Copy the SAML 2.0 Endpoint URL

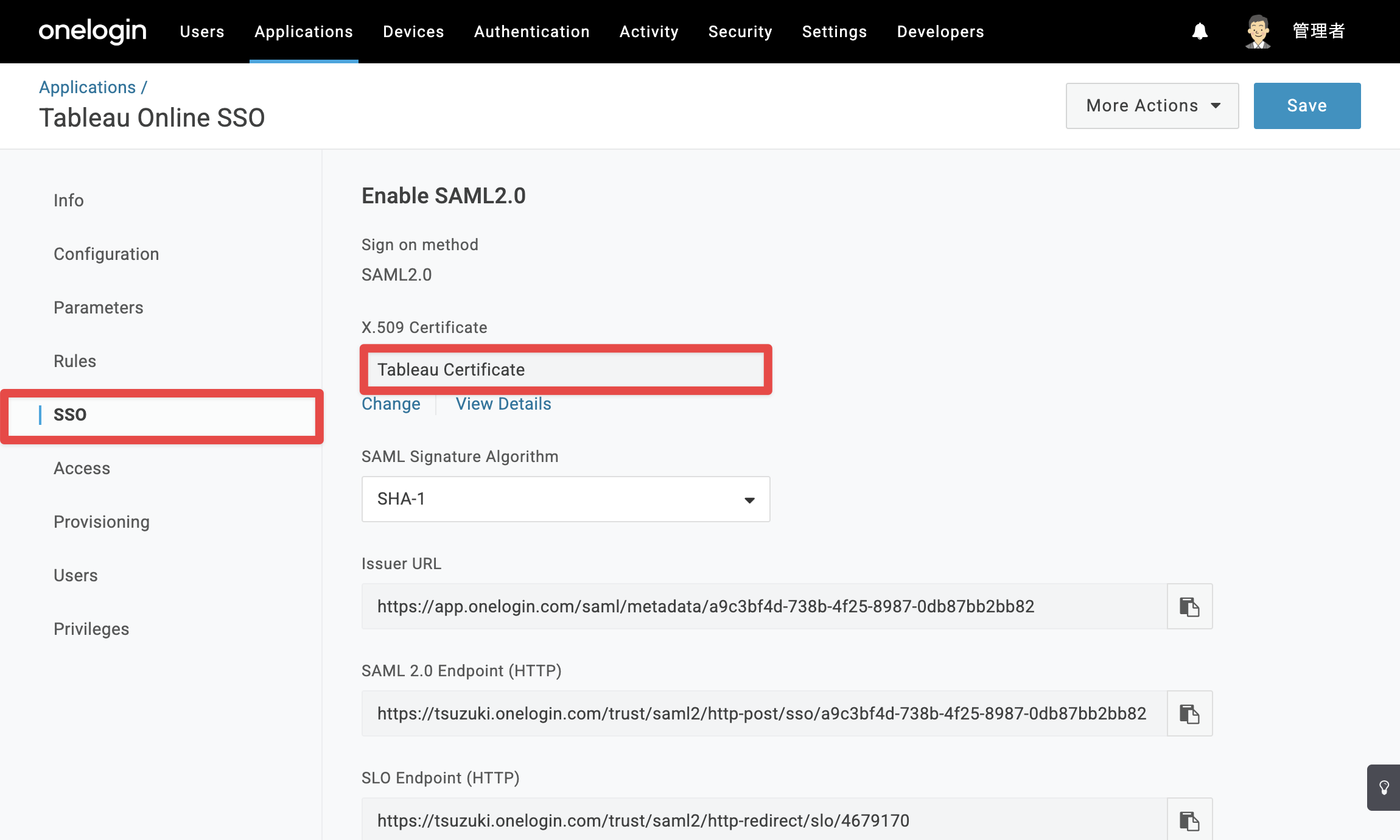point(1189,713)
